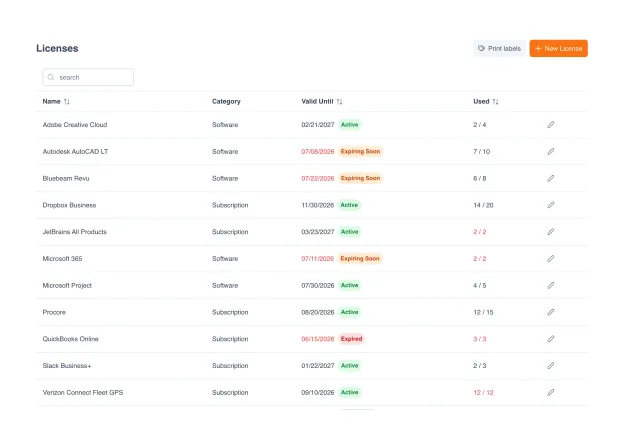The width and height of the screenshot is (624, 441).
Task: Click Software category in Microsoft Project row
Action: pos(225,285)
